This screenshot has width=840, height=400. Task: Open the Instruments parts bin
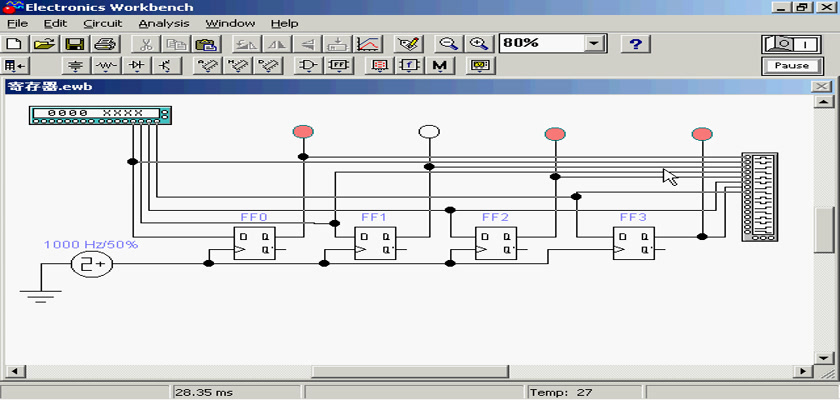482,66
